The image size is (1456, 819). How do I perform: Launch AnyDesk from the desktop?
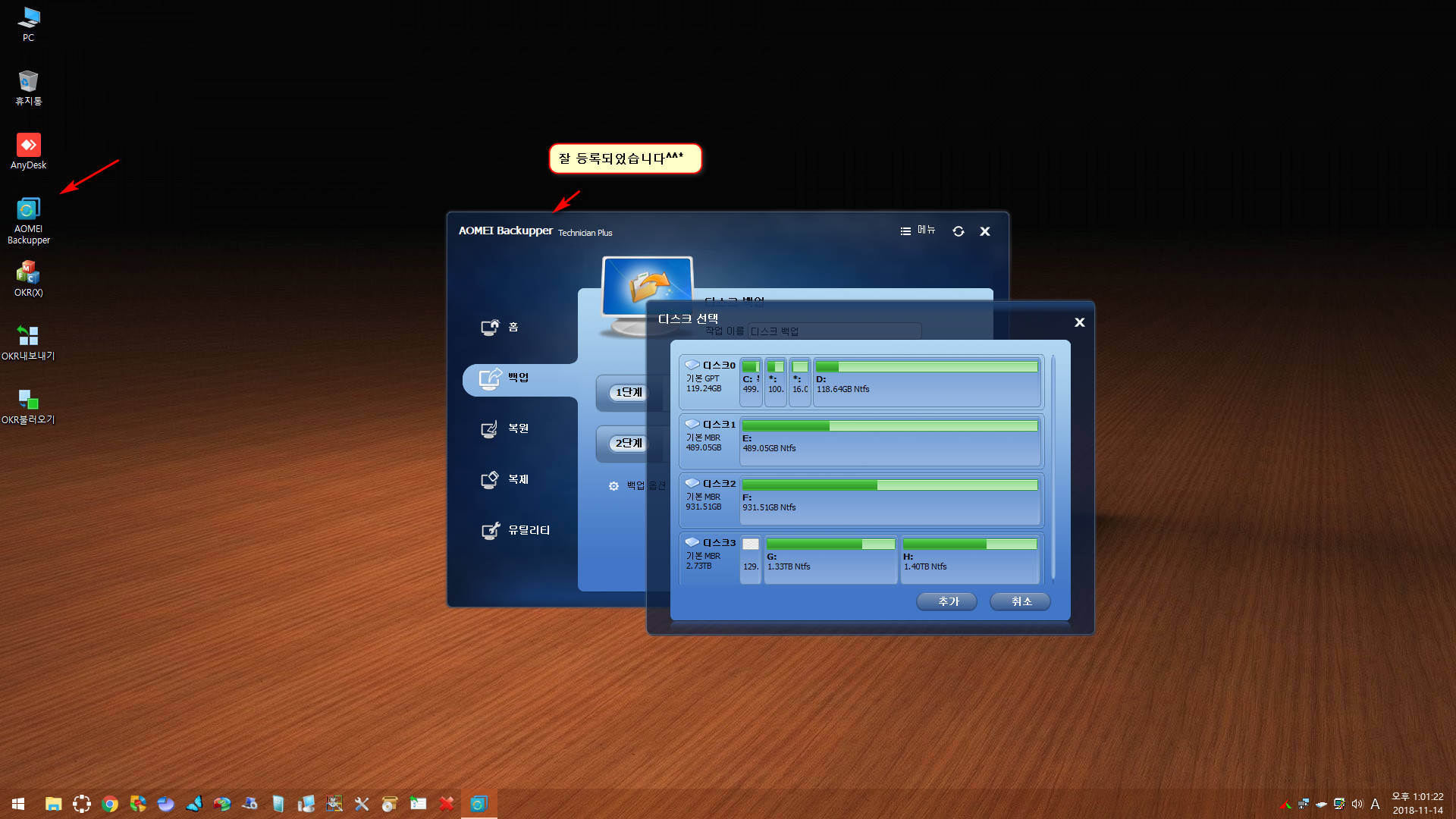(x=28, y=151)
